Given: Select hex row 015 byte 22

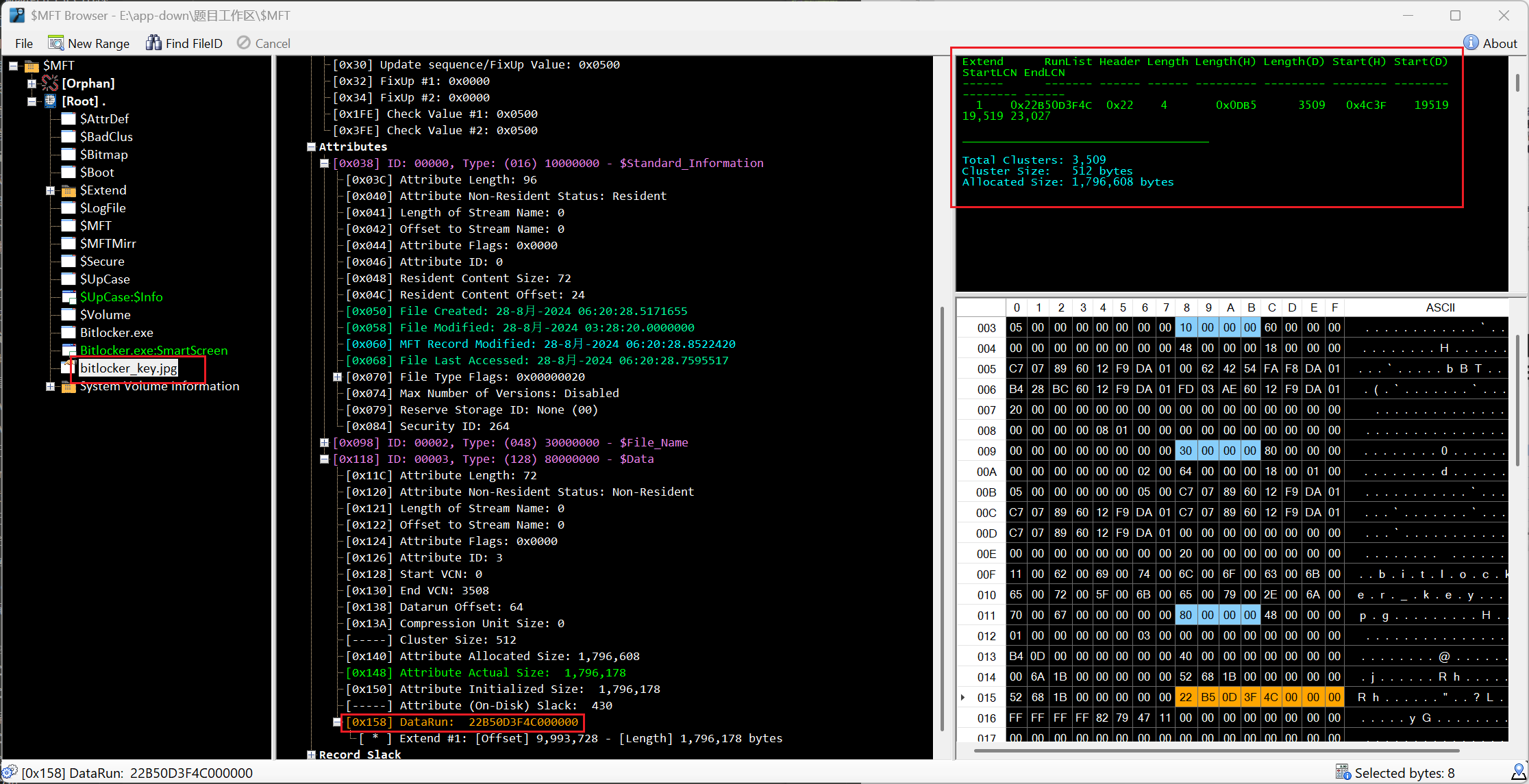Looking at the screenshot, I should point(1185,697).
